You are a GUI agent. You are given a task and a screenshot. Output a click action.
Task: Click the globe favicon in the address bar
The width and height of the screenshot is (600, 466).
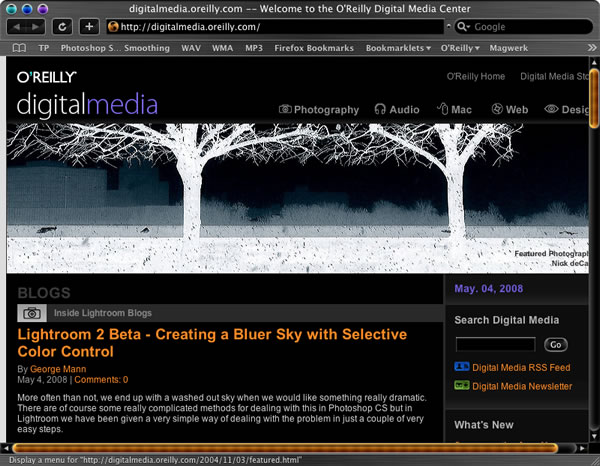click(113, 27)
